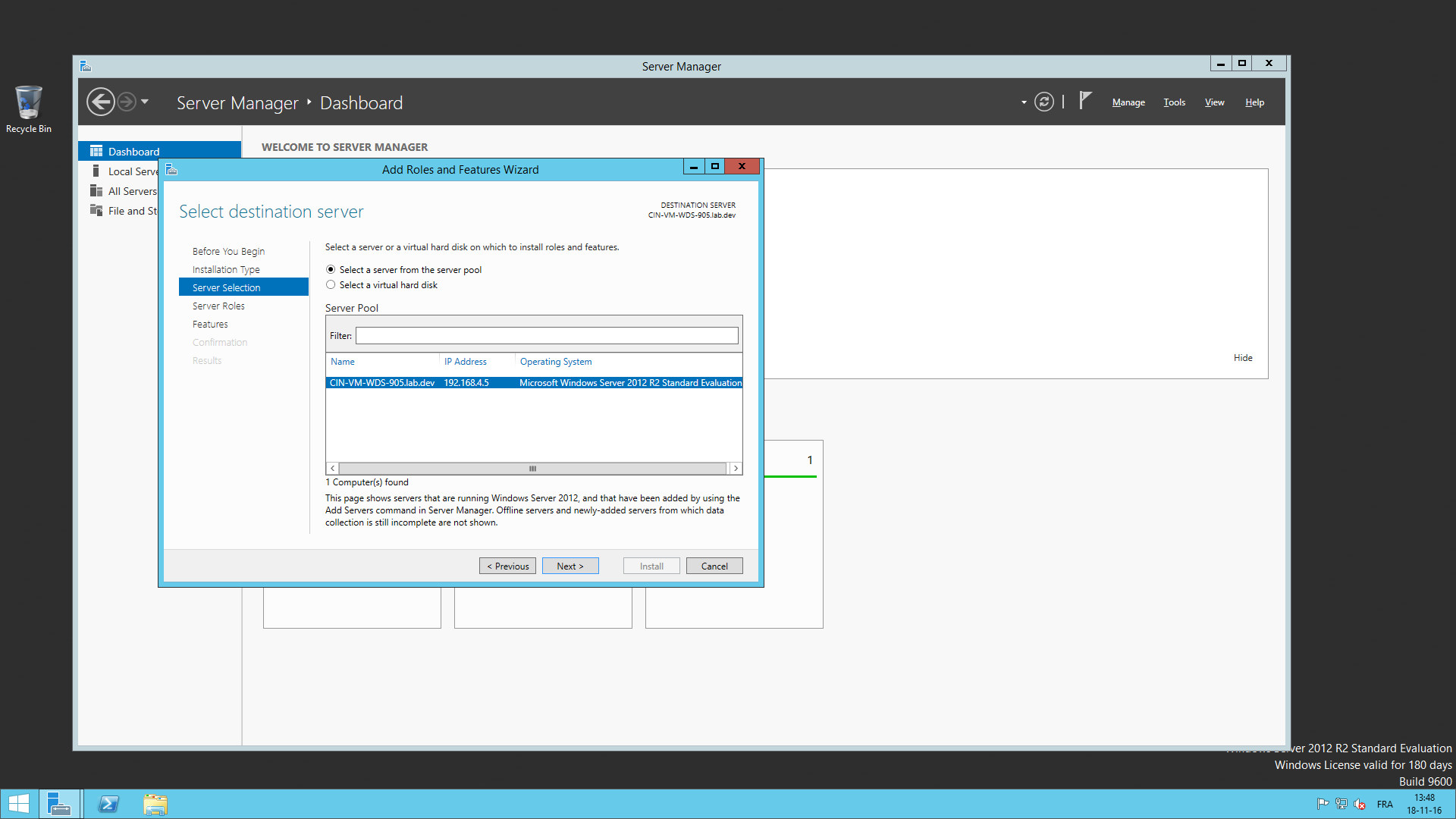Image resolution: width=1456 pixels, height=819 pixels.
Task: Click Server Manager taskbar icon
Action: pyautogui.click(x=59, y=804)
